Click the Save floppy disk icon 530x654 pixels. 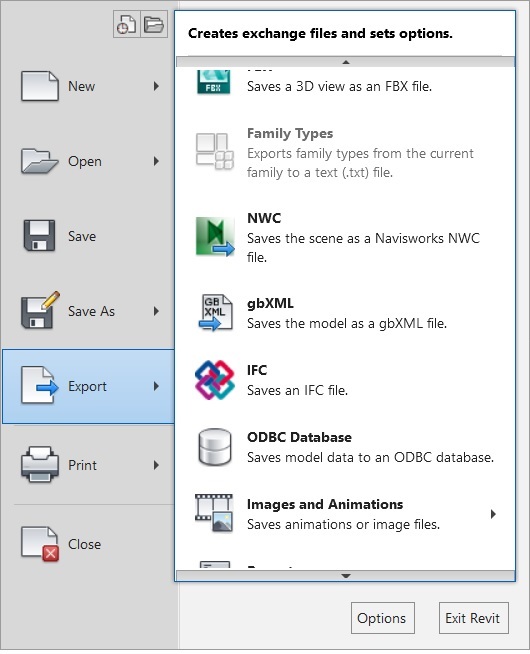point(39,236)
